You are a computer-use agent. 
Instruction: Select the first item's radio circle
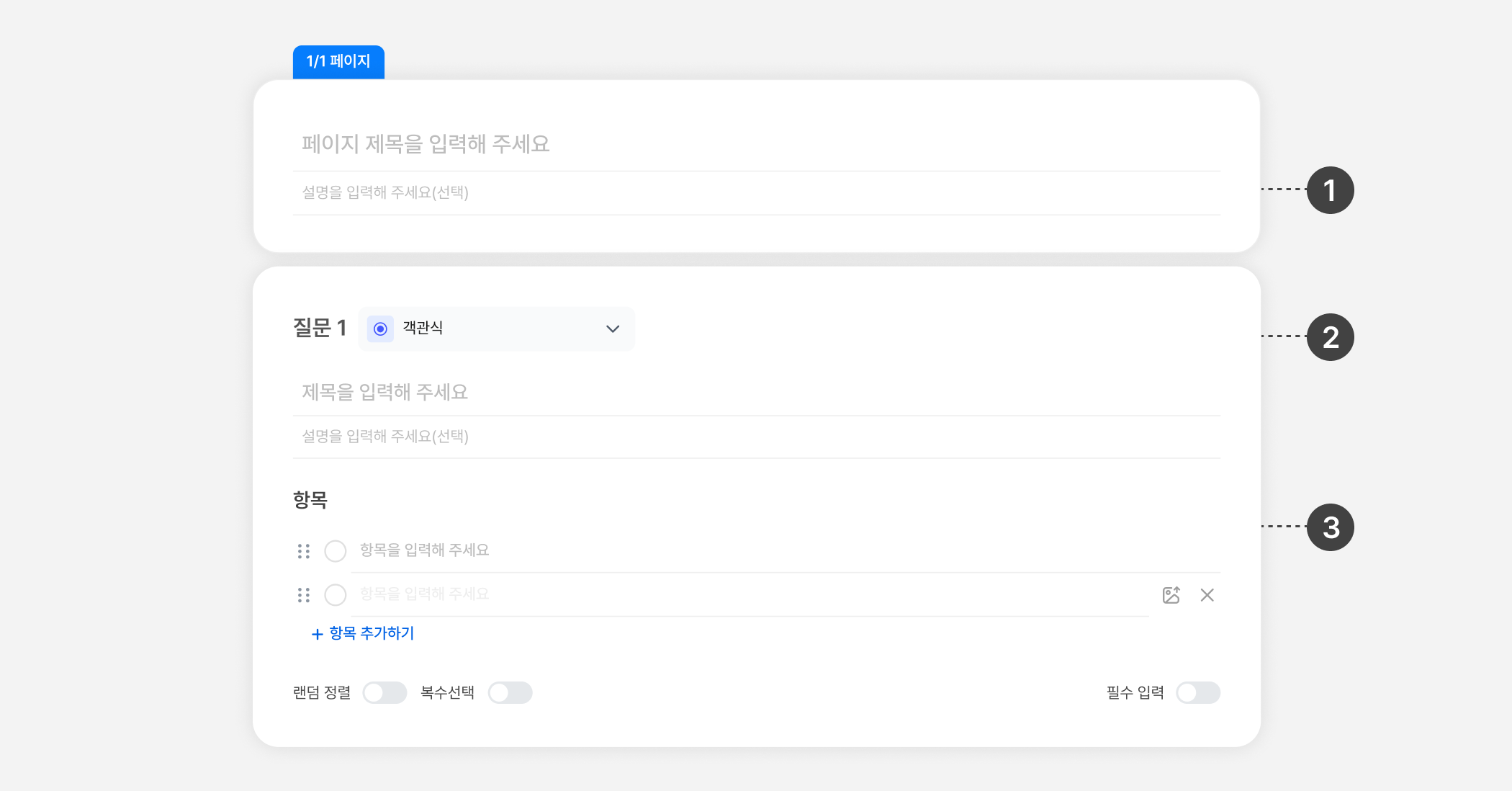(x=336, y=551)
